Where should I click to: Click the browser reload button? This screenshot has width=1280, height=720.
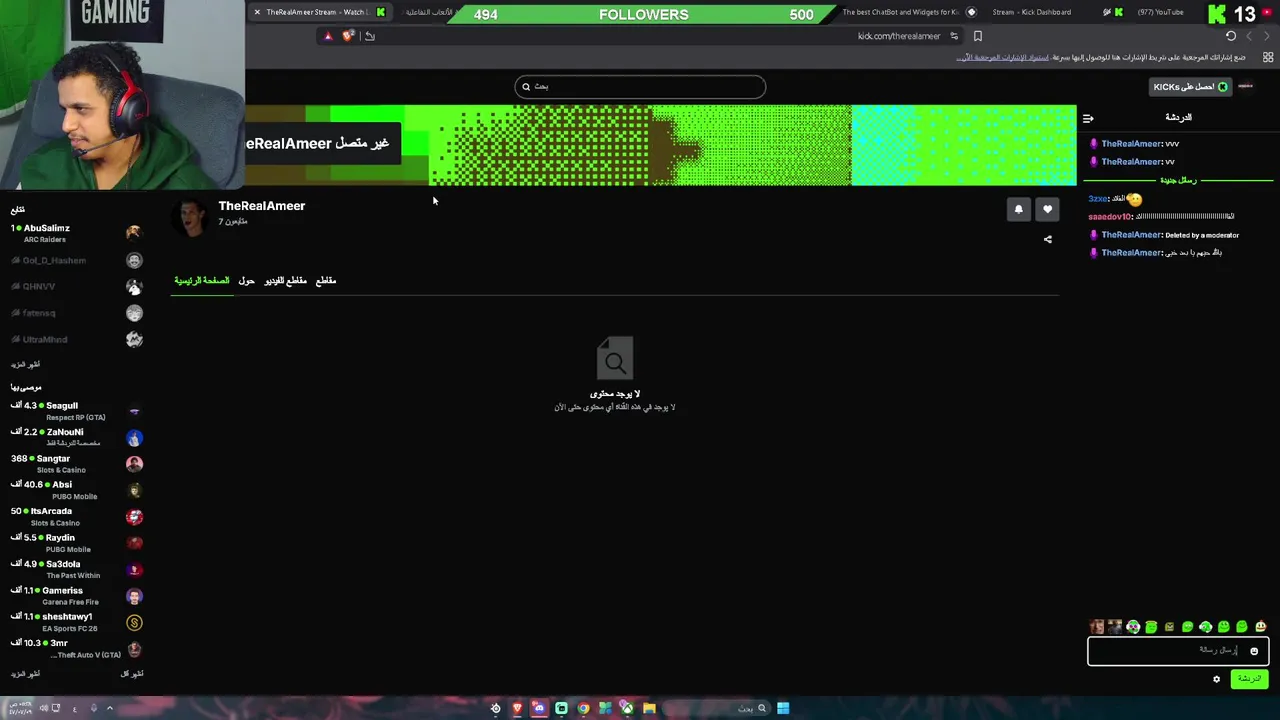click(x=1231, y=36)
